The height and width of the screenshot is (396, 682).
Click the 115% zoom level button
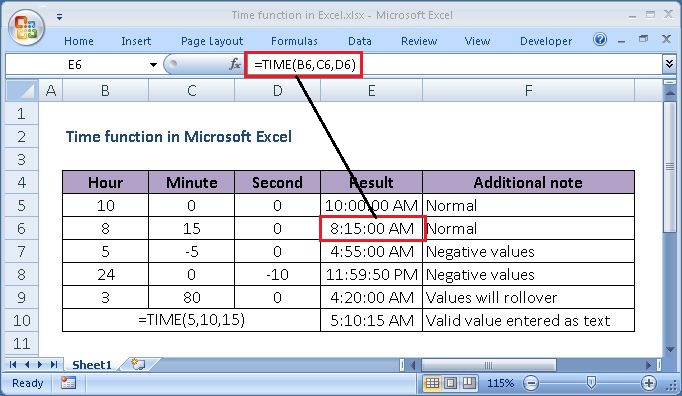pos(500,383)
